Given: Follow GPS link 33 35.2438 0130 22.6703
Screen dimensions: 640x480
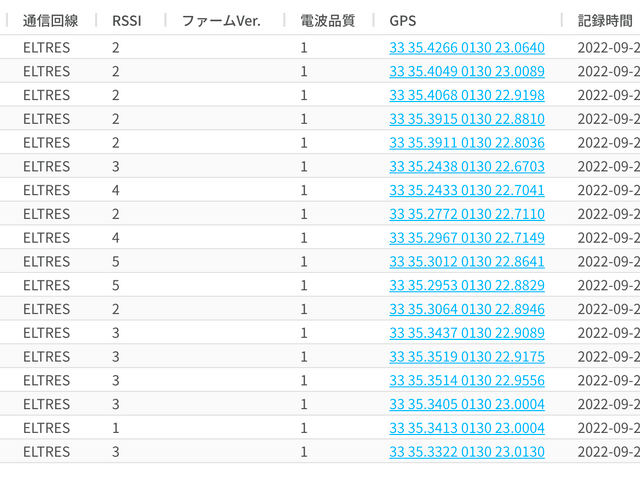Looking at the screenshot, I should coord(466,166).
